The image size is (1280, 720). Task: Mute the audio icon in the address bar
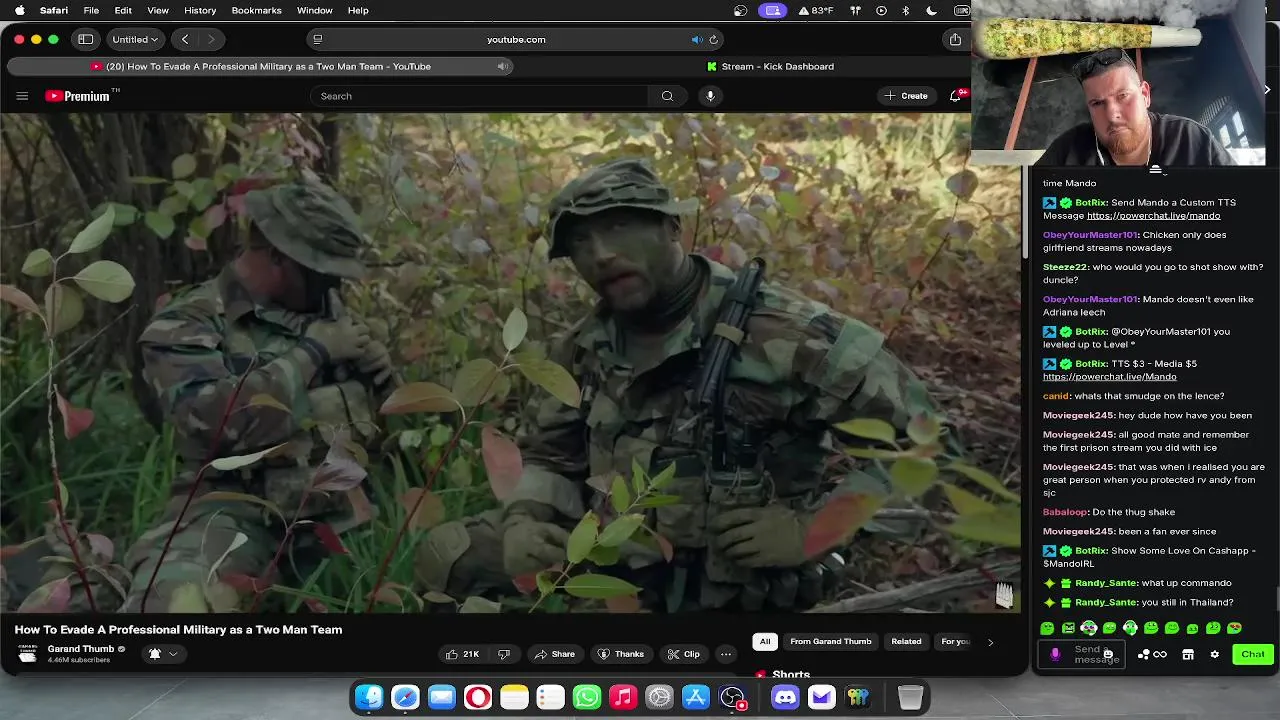[x=697, y=39]
